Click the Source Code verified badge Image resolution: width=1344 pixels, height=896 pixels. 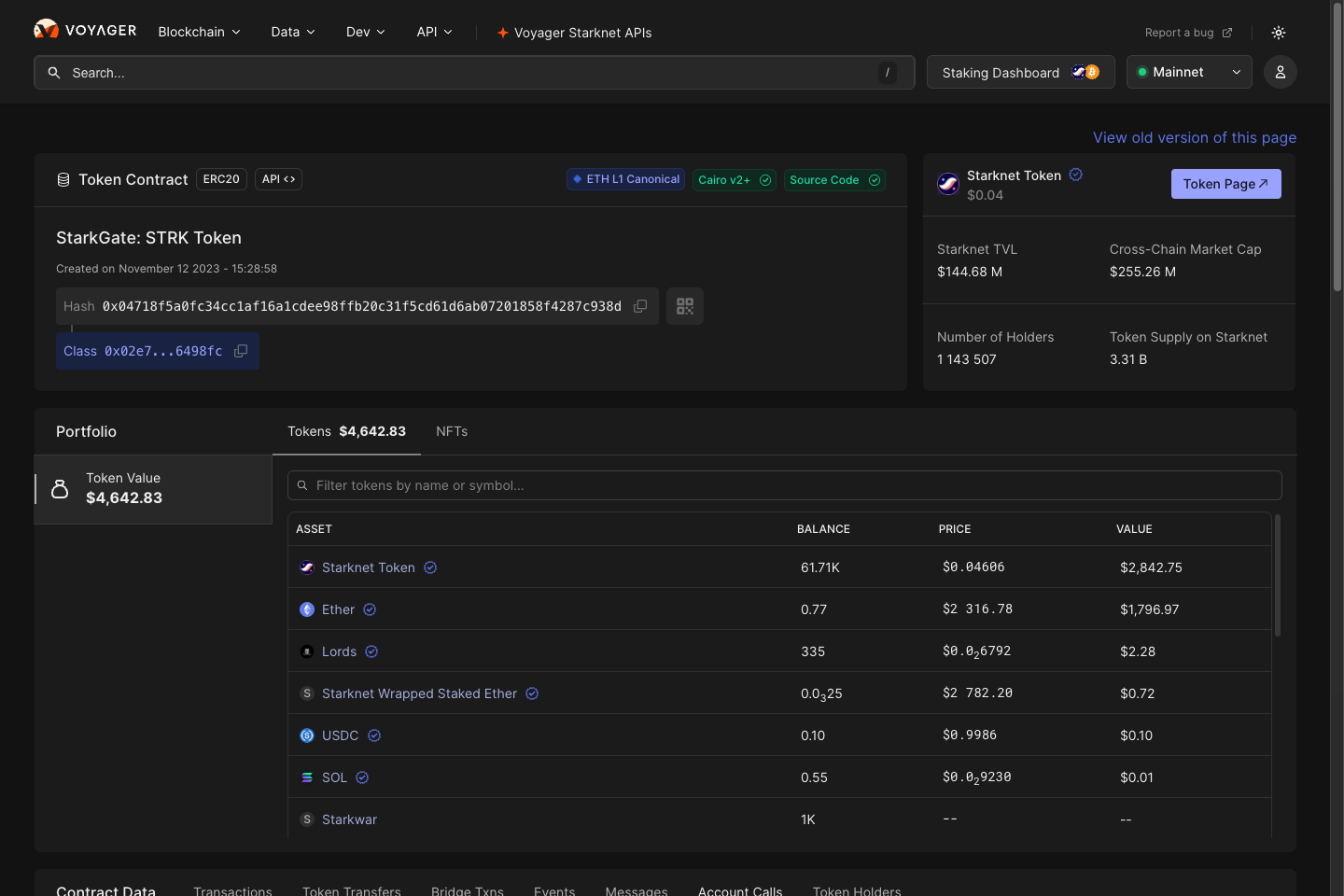pos(834,180)
